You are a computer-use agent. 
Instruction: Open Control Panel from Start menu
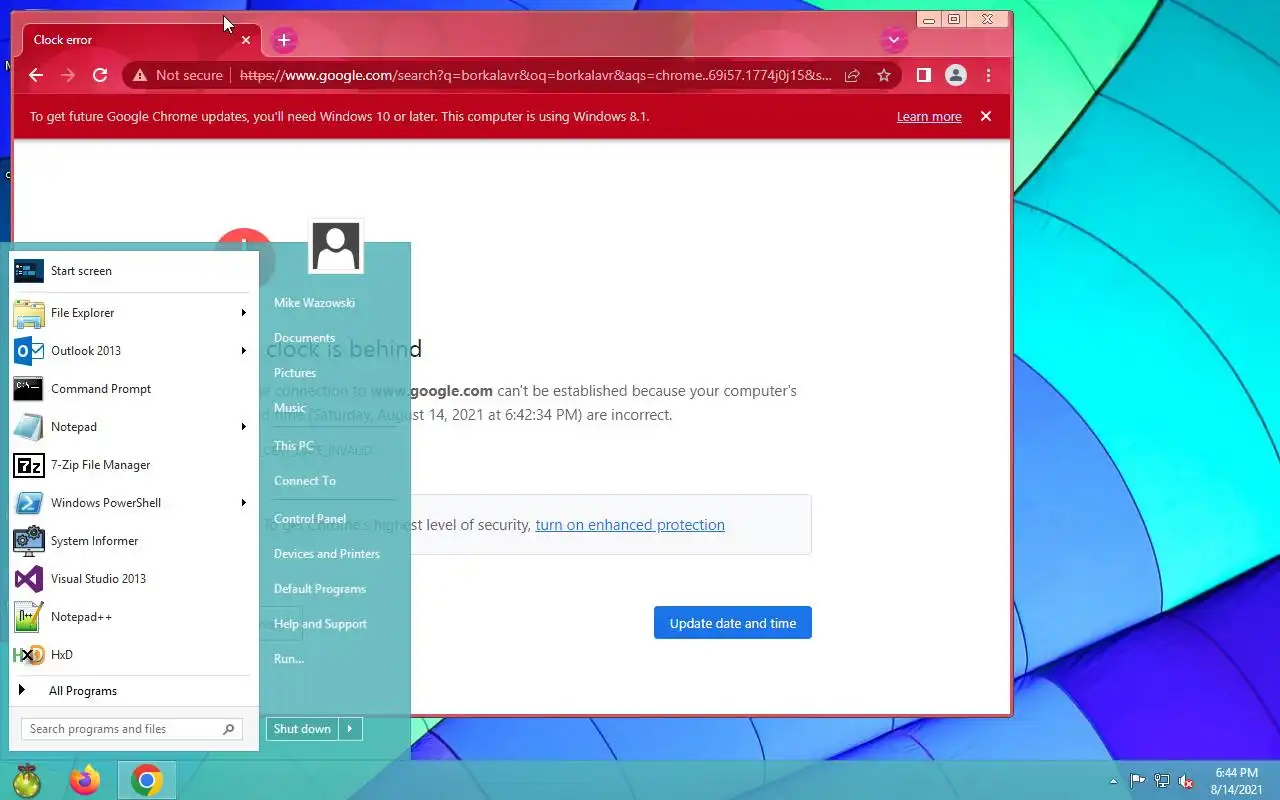[x=310, y=519]
